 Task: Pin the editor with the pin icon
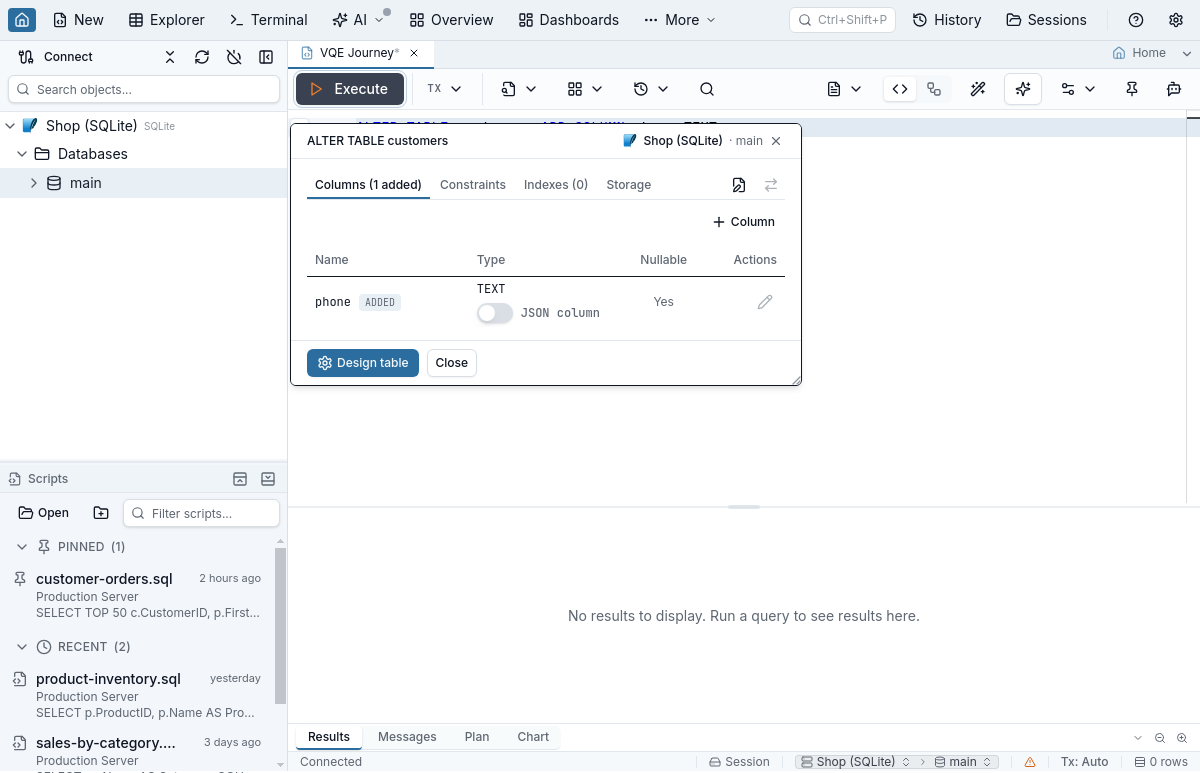1132,89
